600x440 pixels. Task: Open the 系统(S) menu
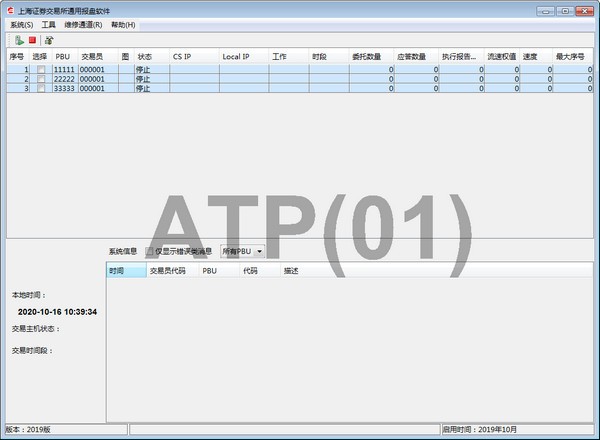(21, 25)
